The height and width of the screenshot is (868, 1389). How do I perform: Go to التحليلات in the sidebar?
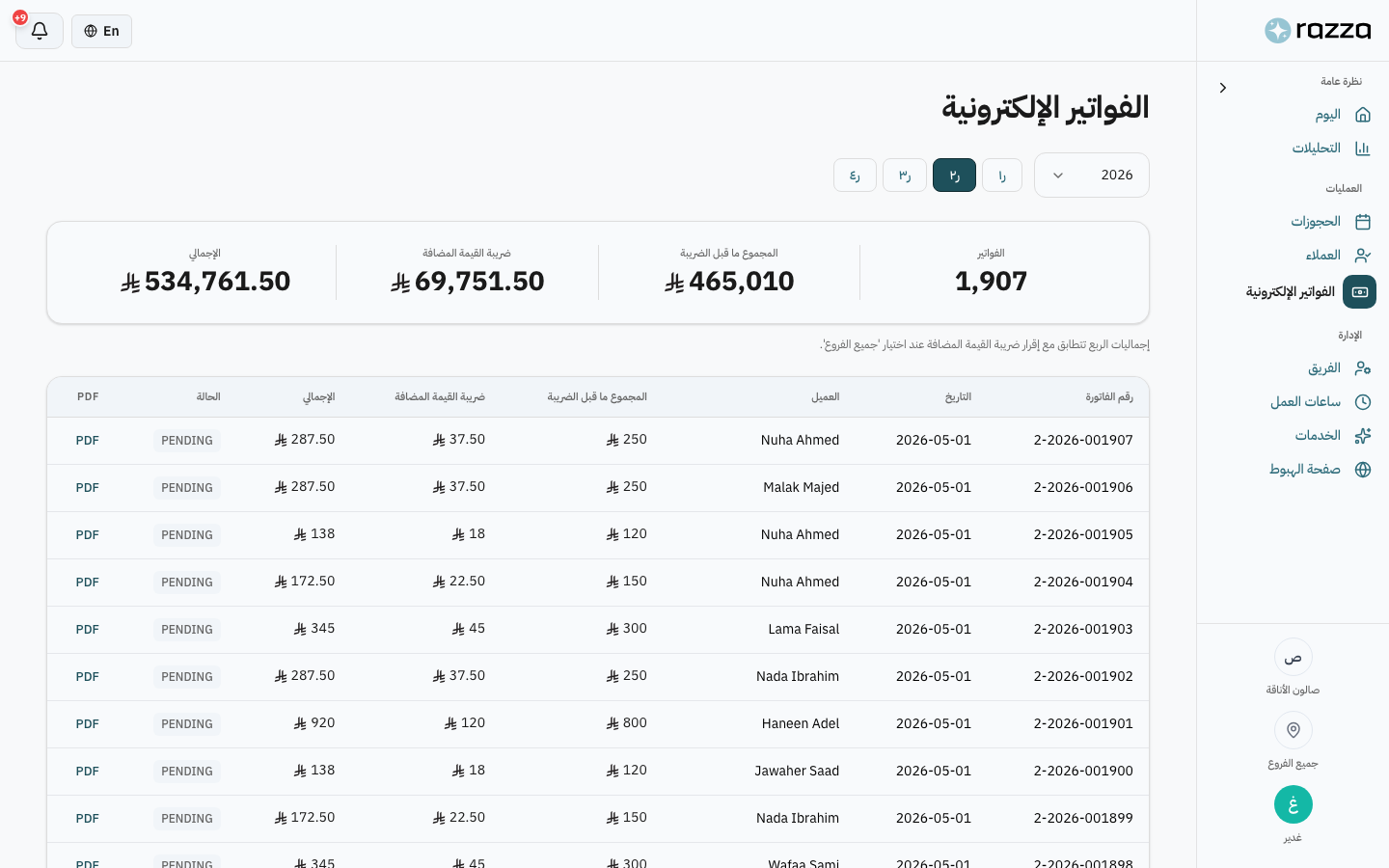[1317, 149]
